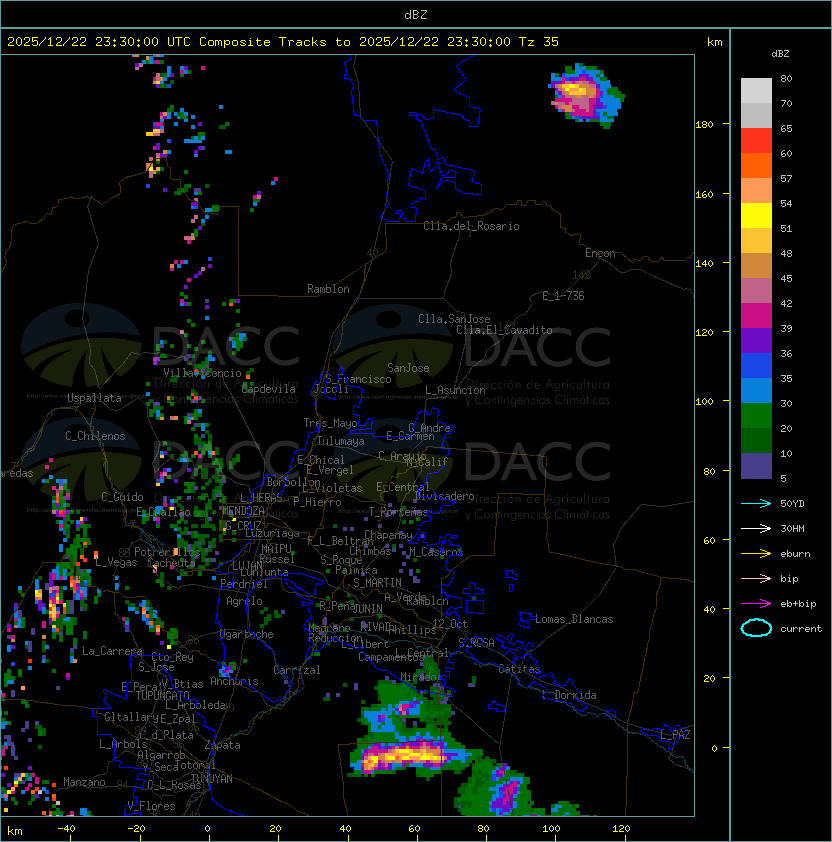Select the dark orange swatch below 60
The image size is (832, 842).
point(756,166)
